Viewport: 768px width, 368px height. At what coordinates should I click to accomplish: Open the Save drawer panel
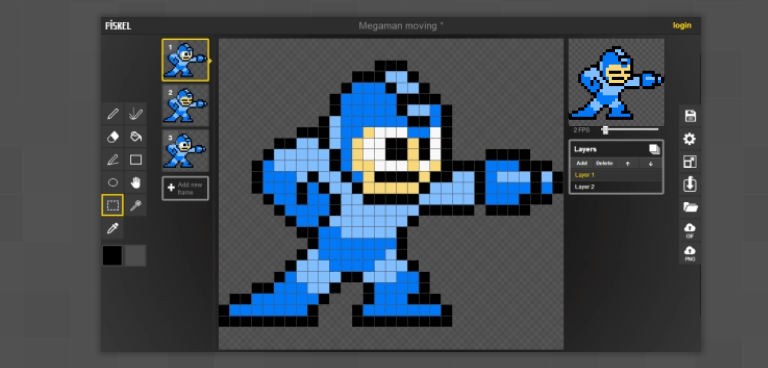pos(690,116)
